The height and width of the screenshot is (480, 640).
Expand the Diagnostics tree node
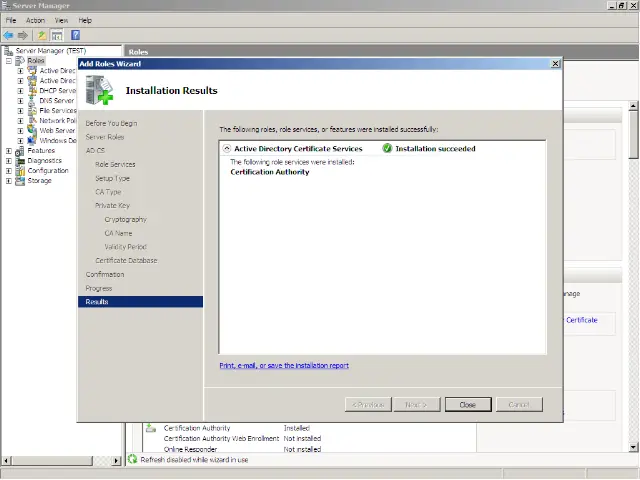click(9, 161)
